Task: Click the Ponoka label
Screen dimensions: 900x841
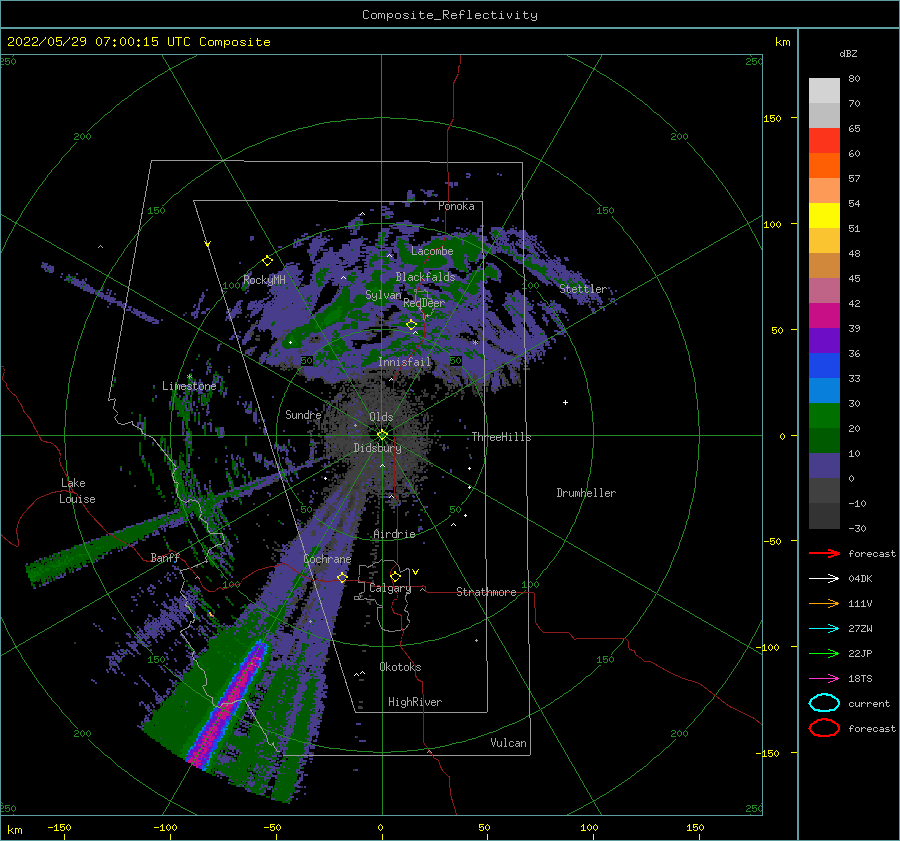Action: coord(456,206)
